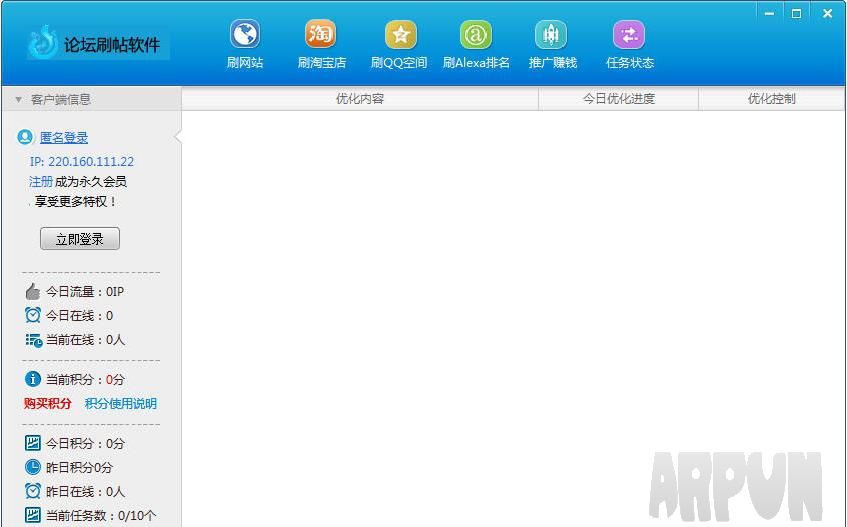Select the 刷淘宝店 orange icon
This screenshot has width=847, height=527.
point(320,35)
